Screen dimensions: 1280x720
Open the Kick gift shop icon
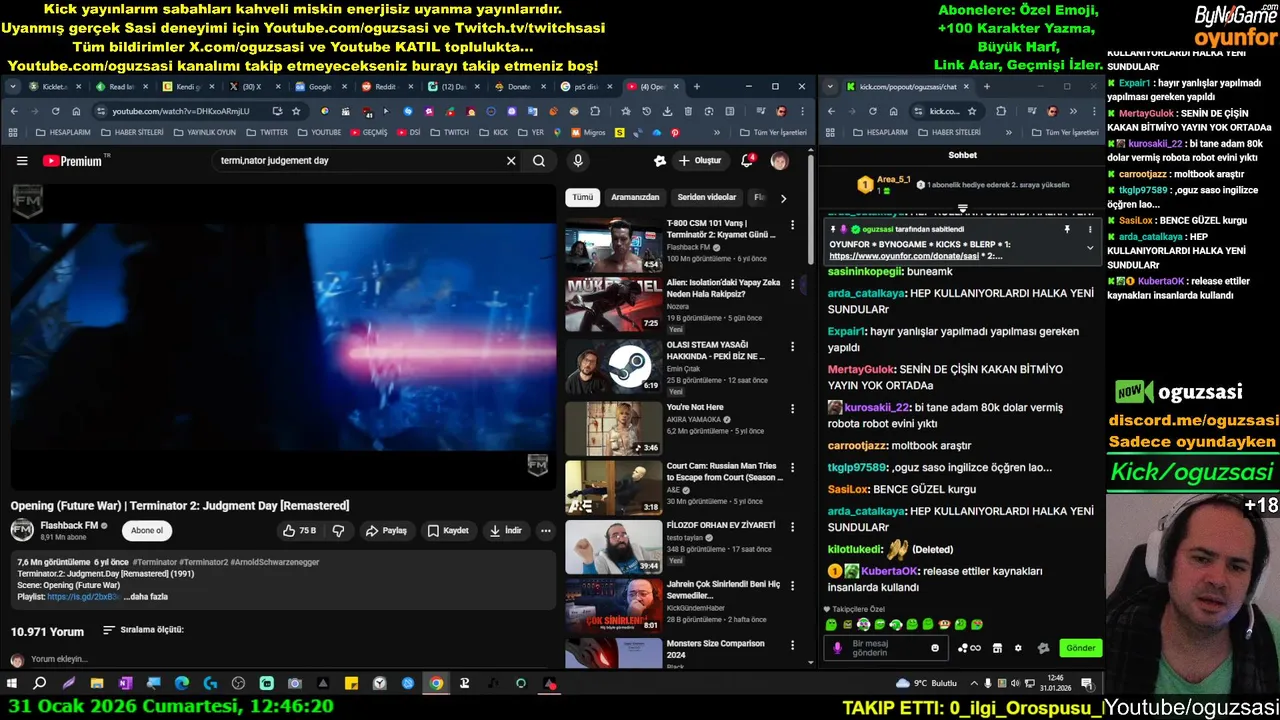point(997,648)
